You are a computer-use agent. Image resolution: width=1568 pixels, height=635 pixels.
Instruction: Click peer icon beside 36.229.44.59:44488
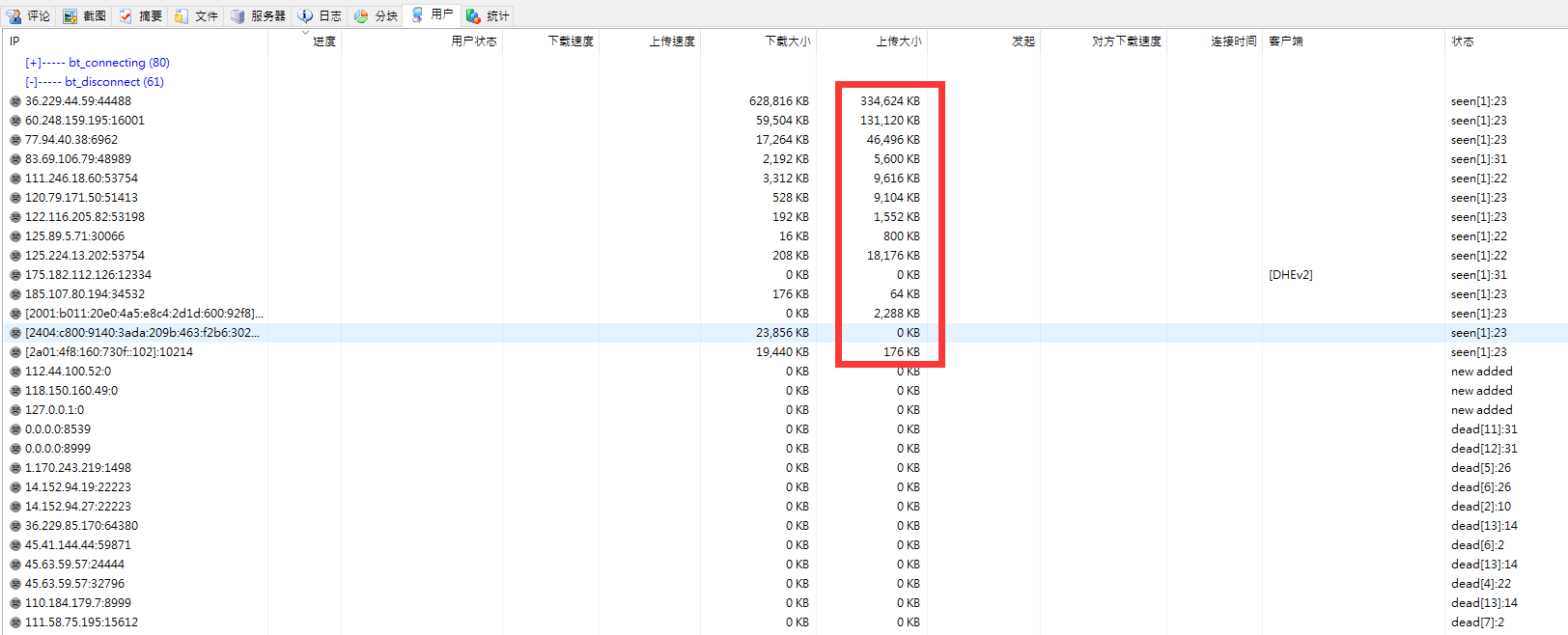pos(15,101)
